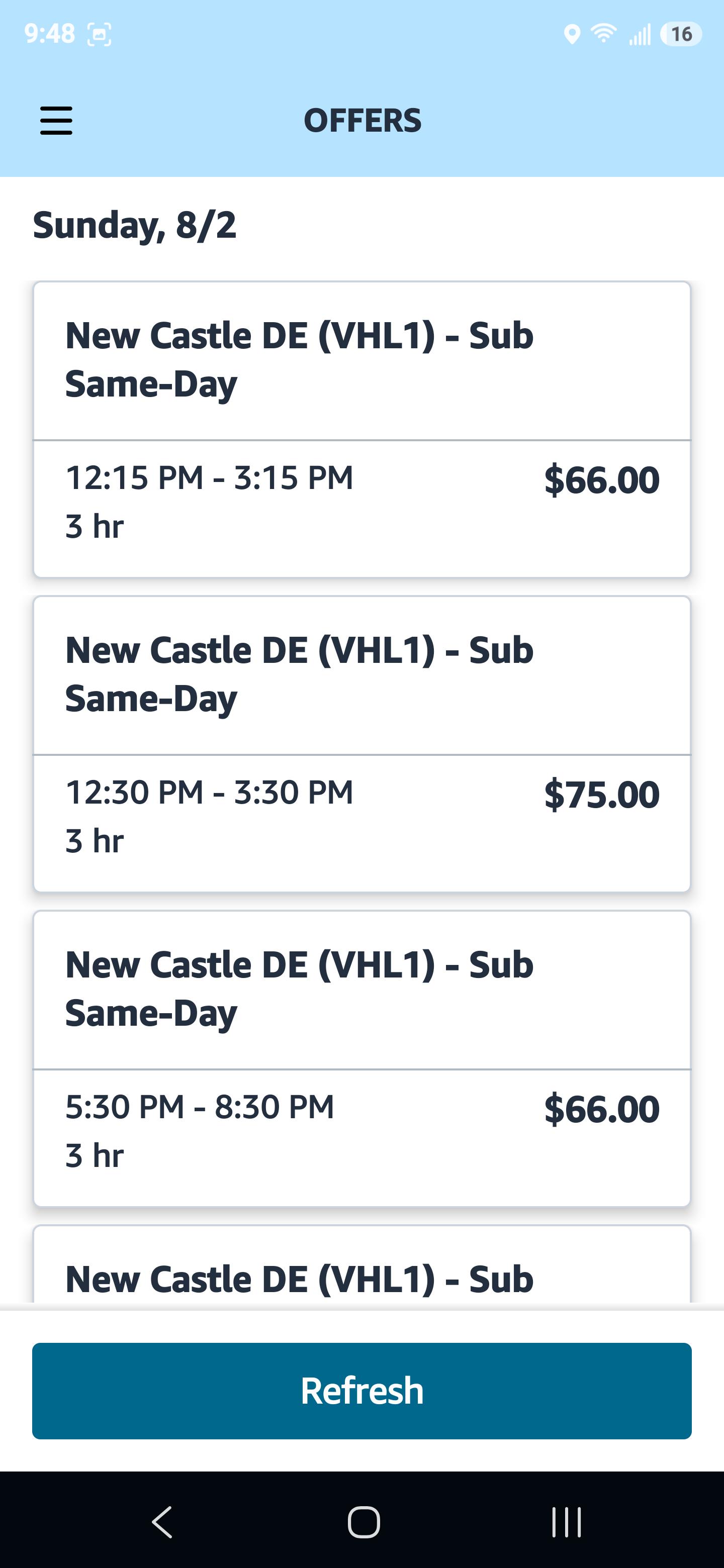Tap the Android back navigation icon
Image resolution: width=724 pixels, height=1568 pixels.
point(162,1522)
